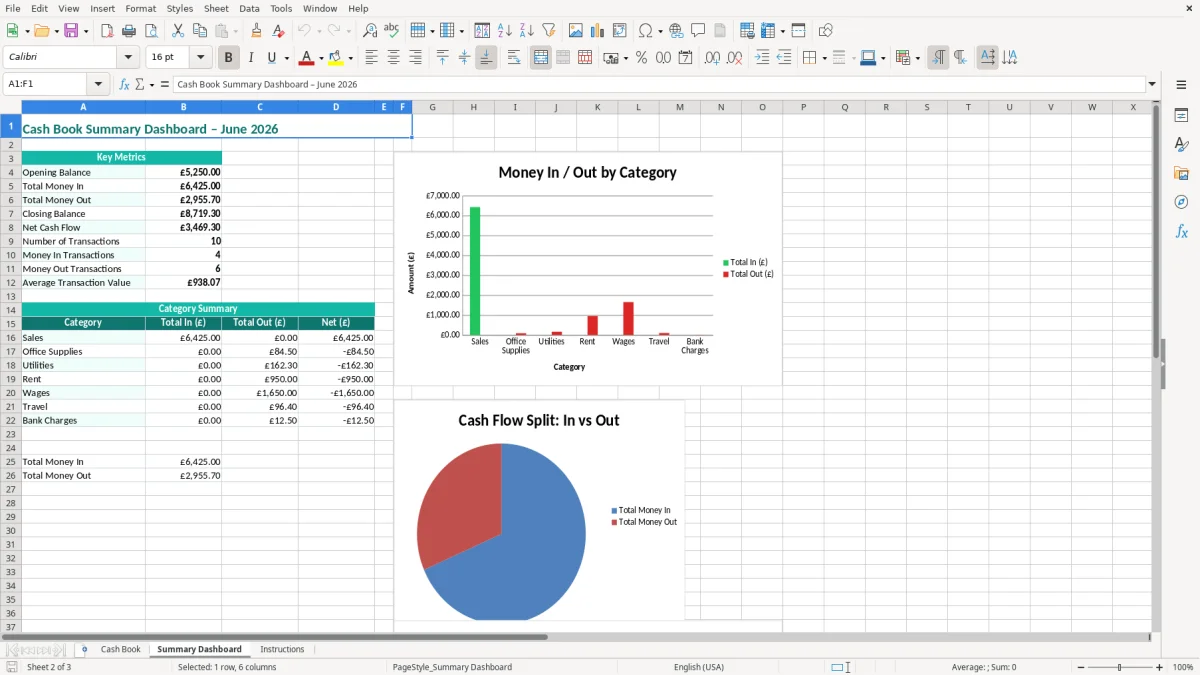1200x675 pixels.
Task: Run the Spelling check icon
Action: tap(392, 31)
